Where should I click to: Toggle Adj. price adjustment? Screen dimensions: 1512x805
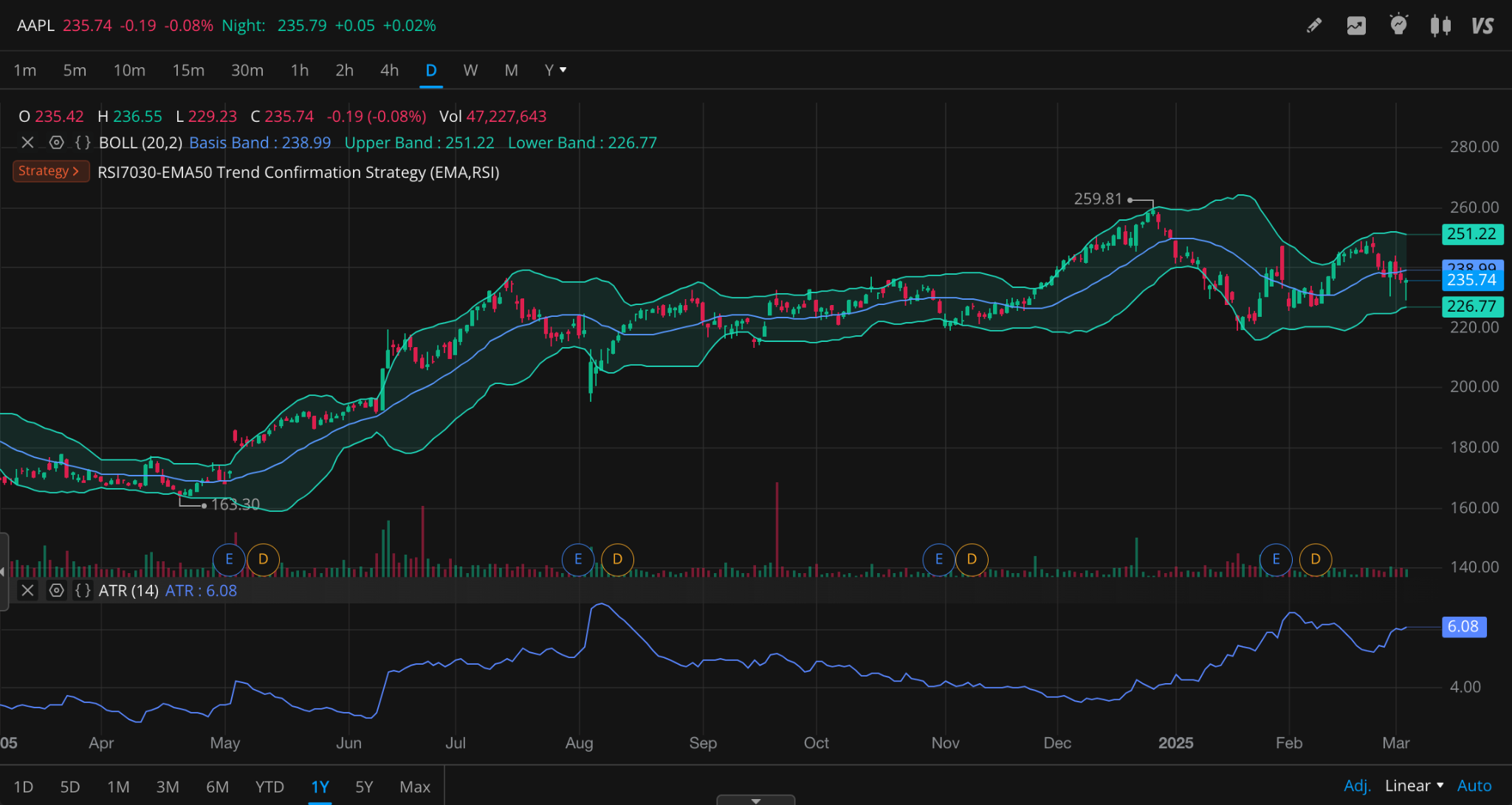1356,786
